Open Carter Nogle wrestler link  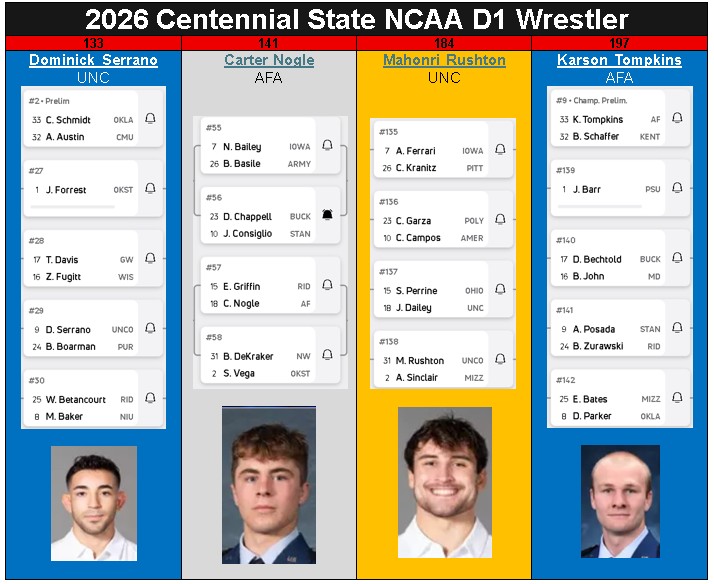pos(269,60)
